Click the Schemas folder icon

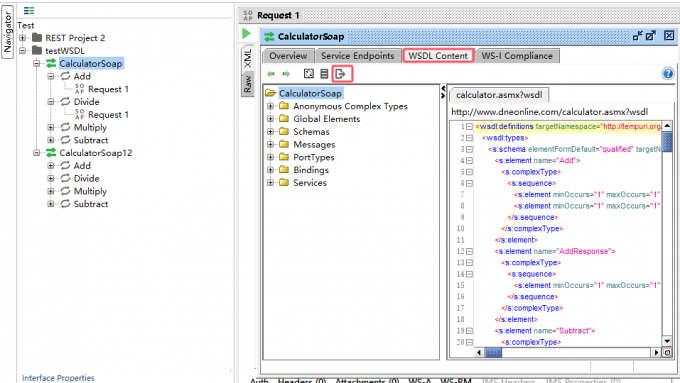pyautogui.click(x=284, y=131)
